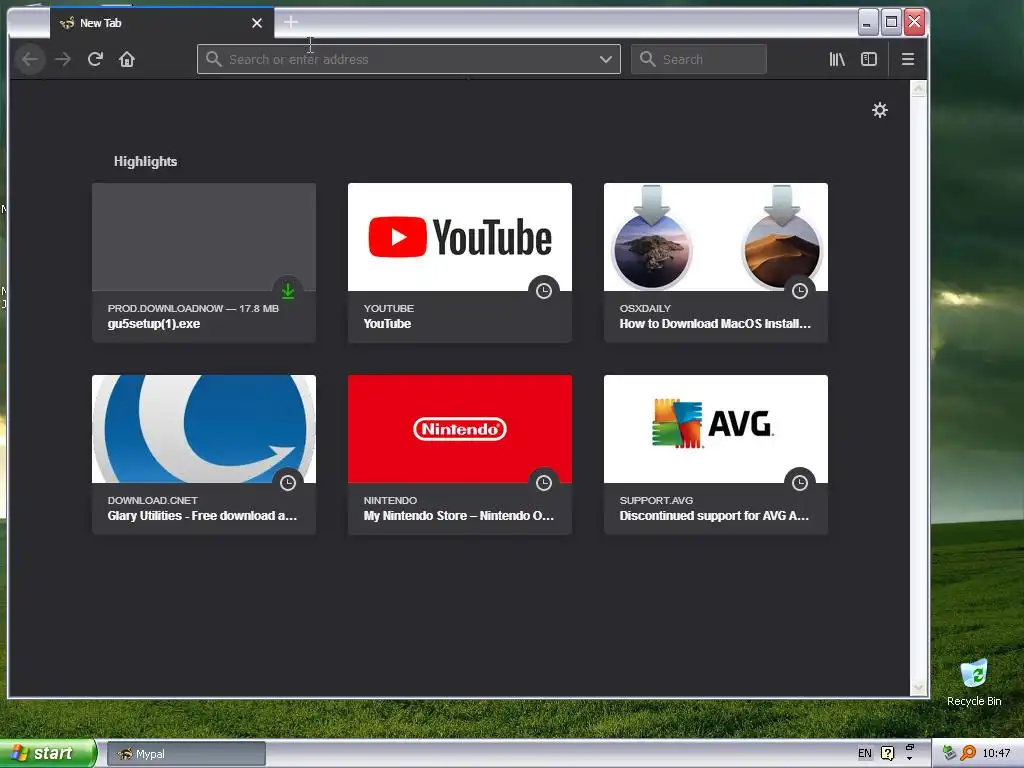Click the green network tray icon
Image resolution: width=1024 pixels, height=768 pixels.
tap(950, 754)
